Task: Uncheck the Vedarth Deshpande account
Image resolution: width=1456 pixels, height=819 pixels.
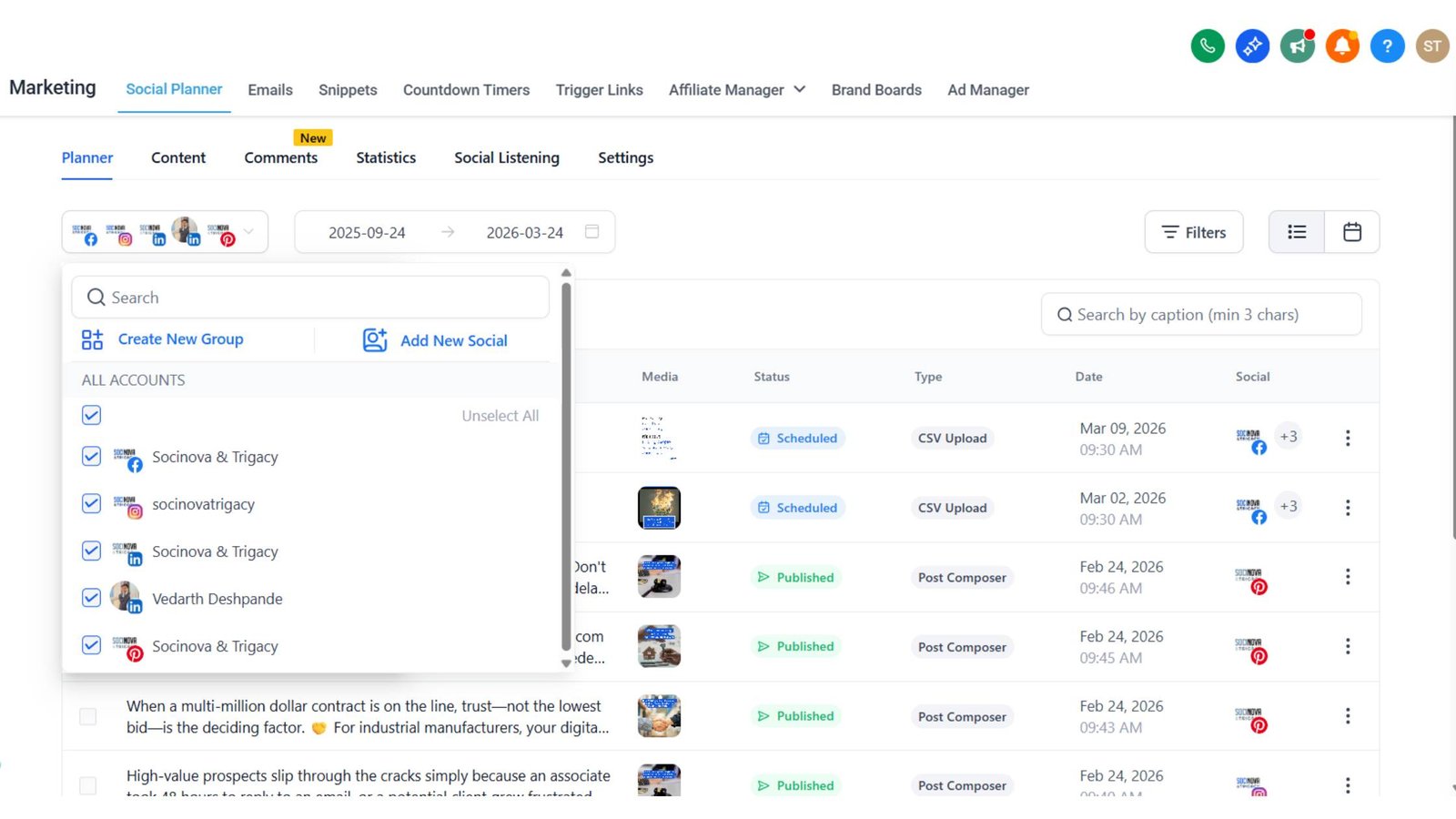Action: pos(91,598)
